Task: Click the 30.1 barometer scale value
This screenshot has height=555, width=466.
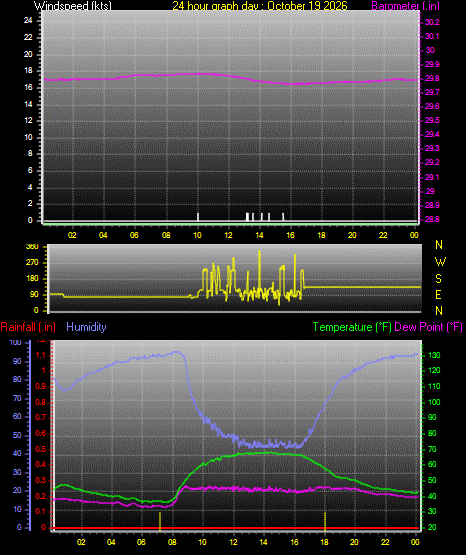Action: pos(432,36)
